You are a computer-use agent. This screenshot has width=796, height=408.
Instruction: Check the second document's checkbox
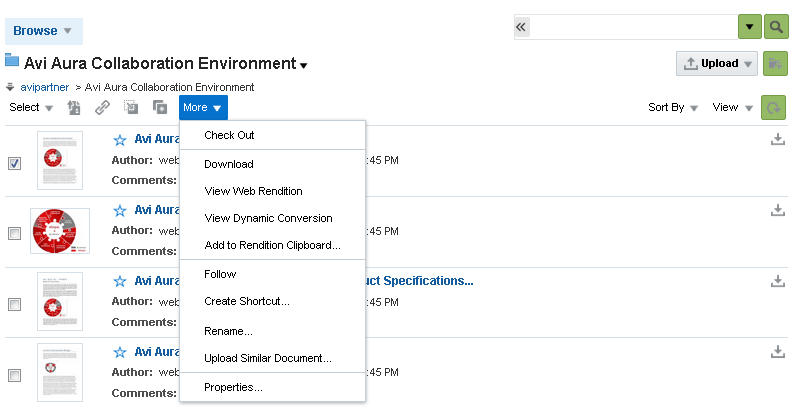(14, 233)
